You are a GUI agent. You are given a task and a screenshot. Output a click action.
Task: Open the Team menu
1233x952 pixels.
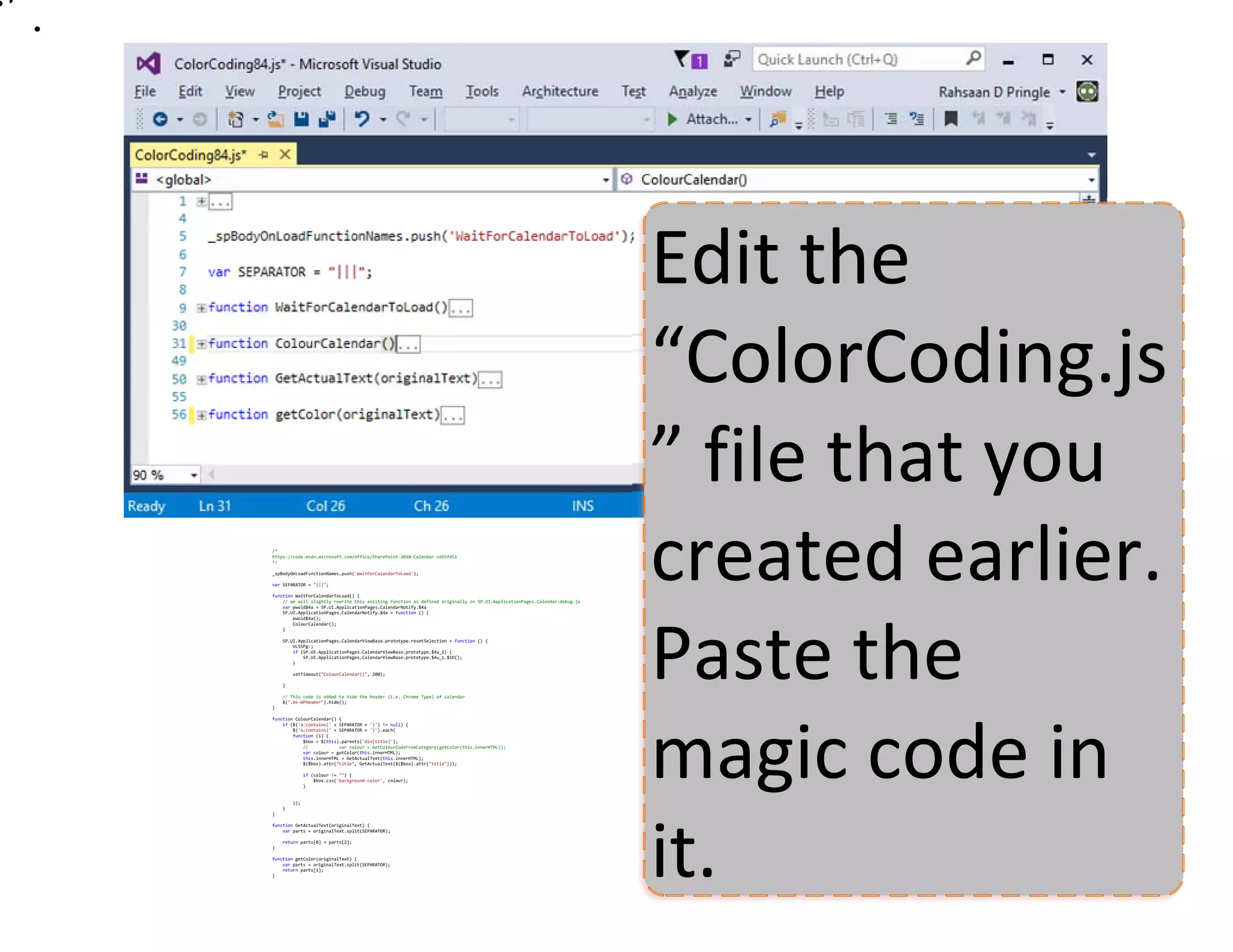coord(426,91)
